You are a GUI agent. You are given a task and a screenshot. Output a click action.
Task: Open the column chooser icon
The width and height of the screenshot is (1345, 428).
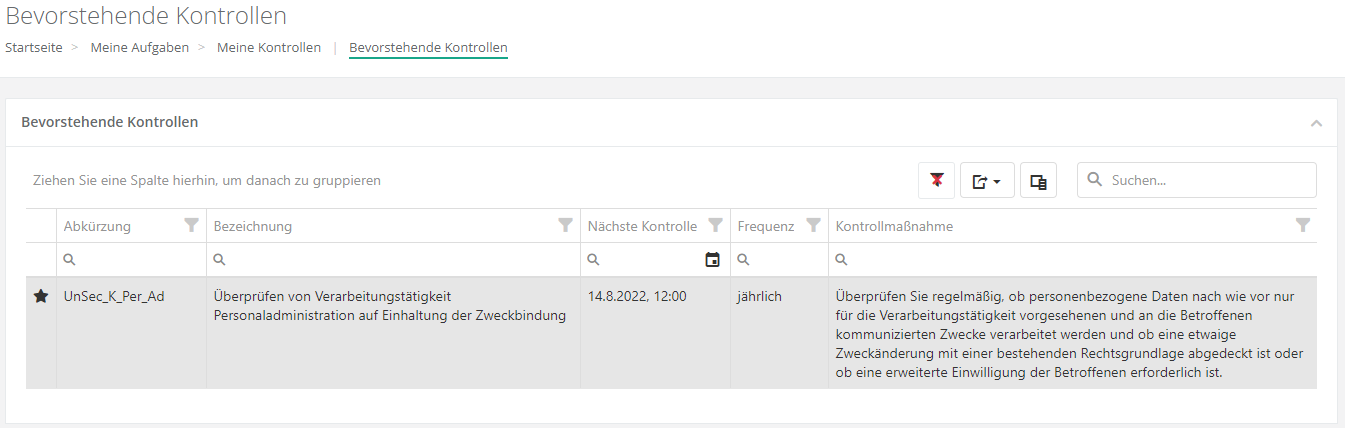click(x=1038, y=181)
